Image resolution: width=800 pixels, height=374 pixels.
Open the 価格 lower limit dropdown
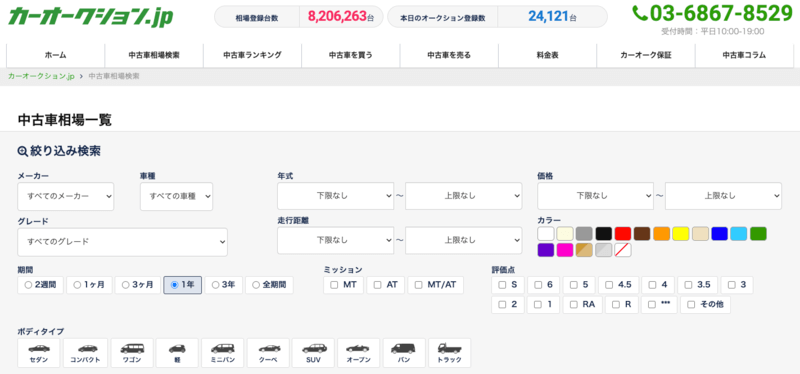pos(595,196)
